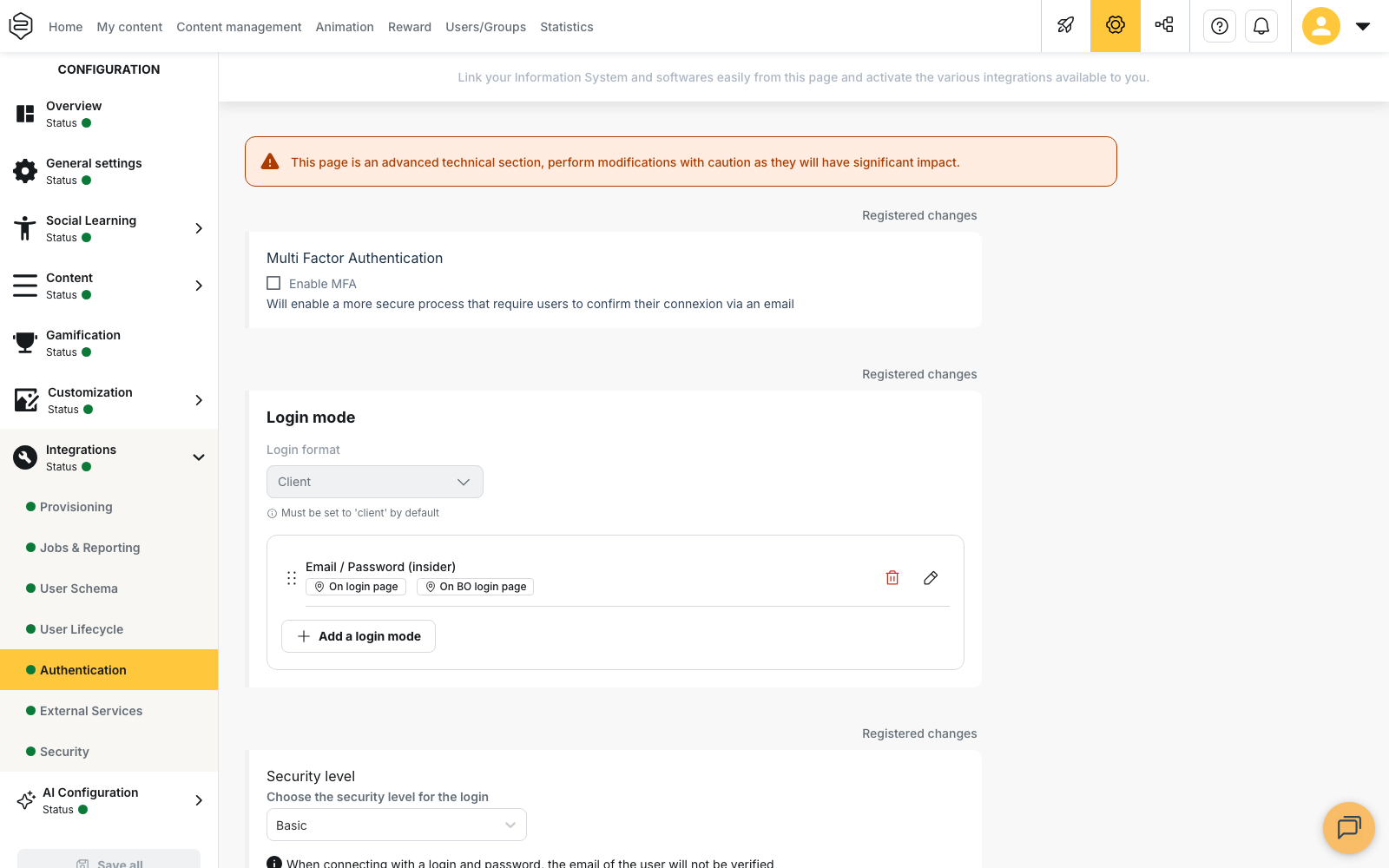Collapse the Integrations section
Screen dimensions: 1389x868
[x=199, y=457]
